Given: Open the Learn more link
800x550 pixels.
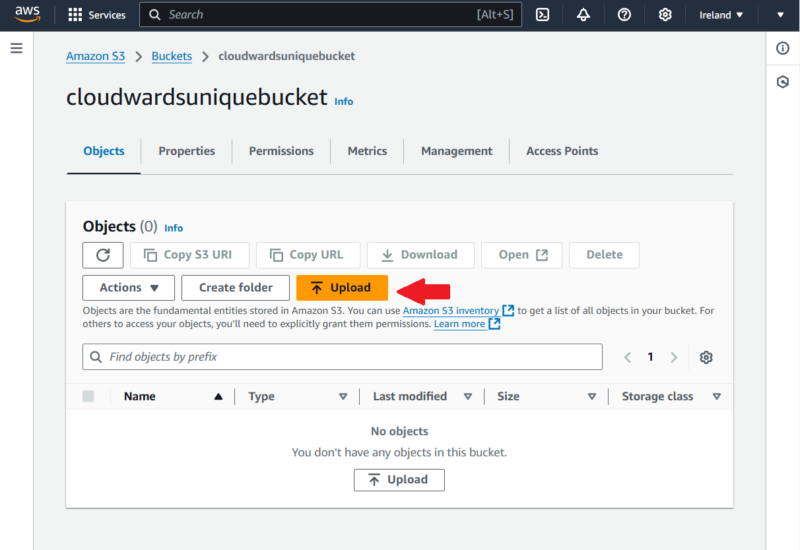Looking at the screenshot, I should pos(459,323).
